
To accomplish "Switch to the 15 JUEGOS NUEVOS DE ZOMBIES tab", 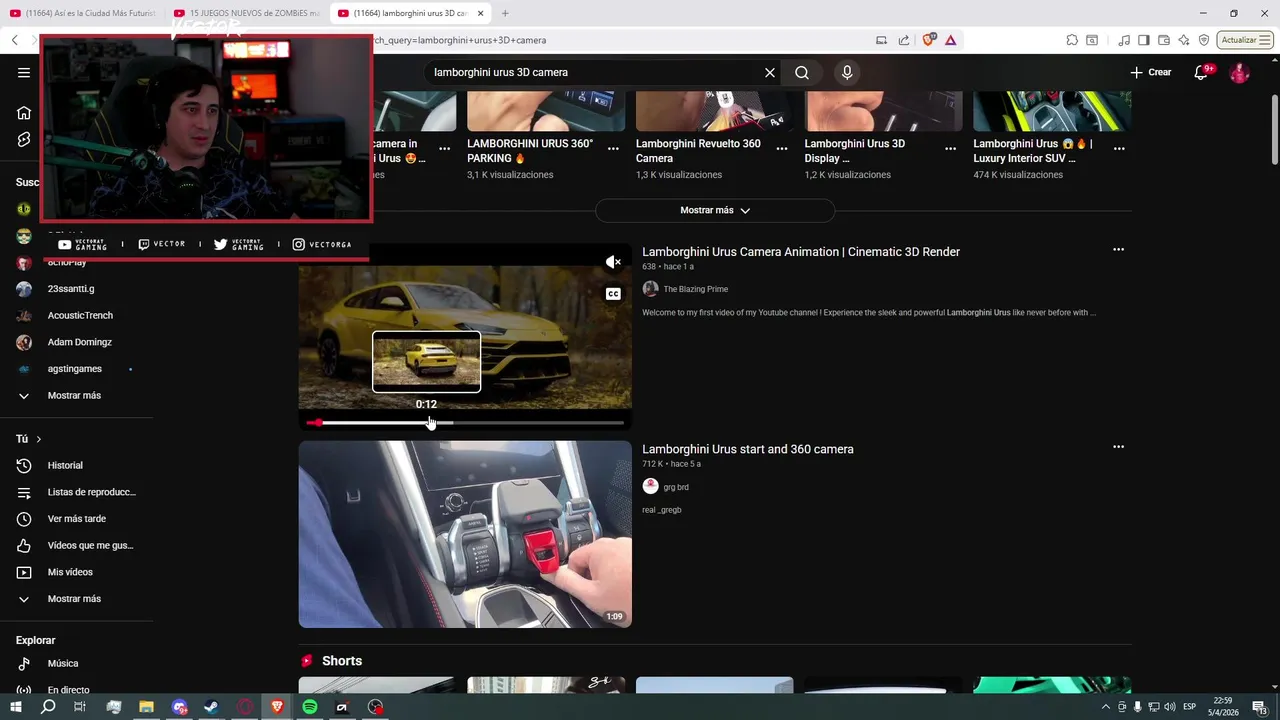I will [x=245, y=13].
